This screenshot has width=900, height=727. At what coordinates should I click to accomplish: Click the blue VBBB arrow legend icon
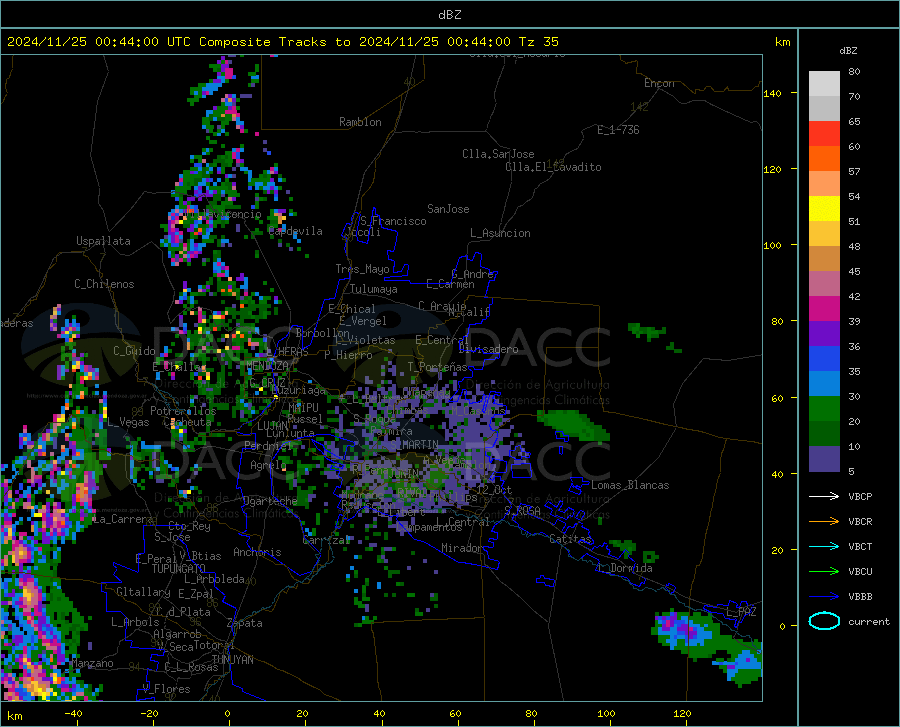pos(824,597)
